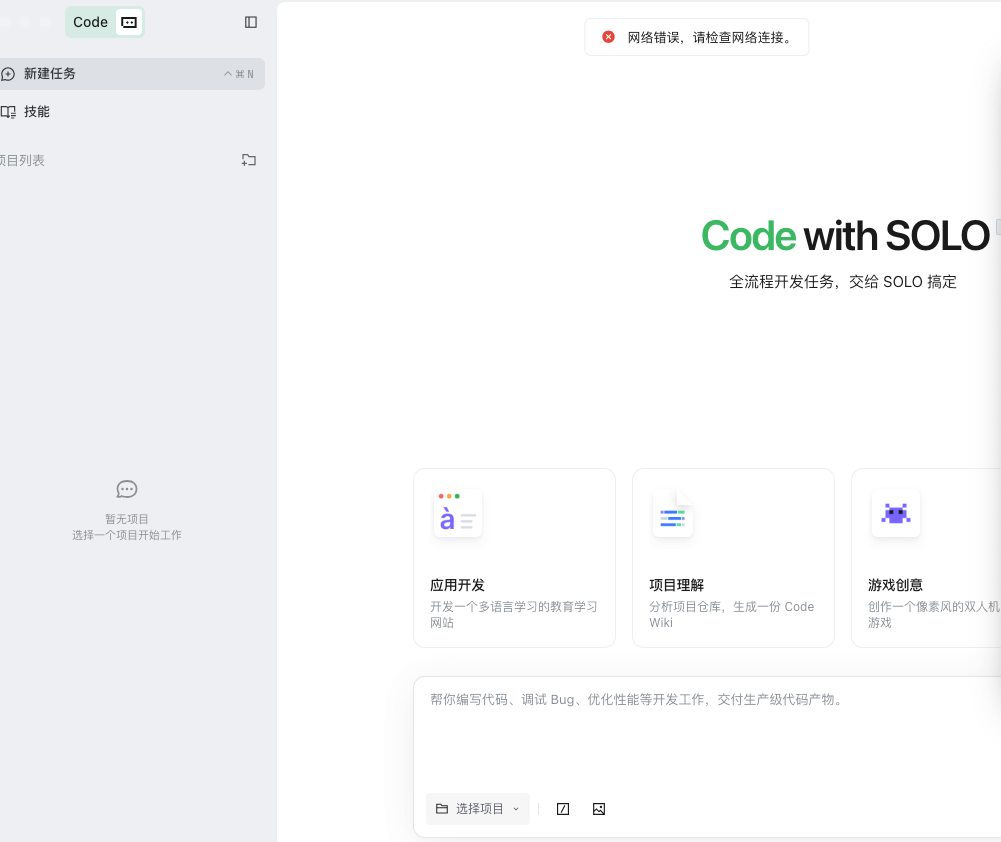Click the 项目列表 section header
This screenshot has height=842, width=1001.
pos(22,160)
